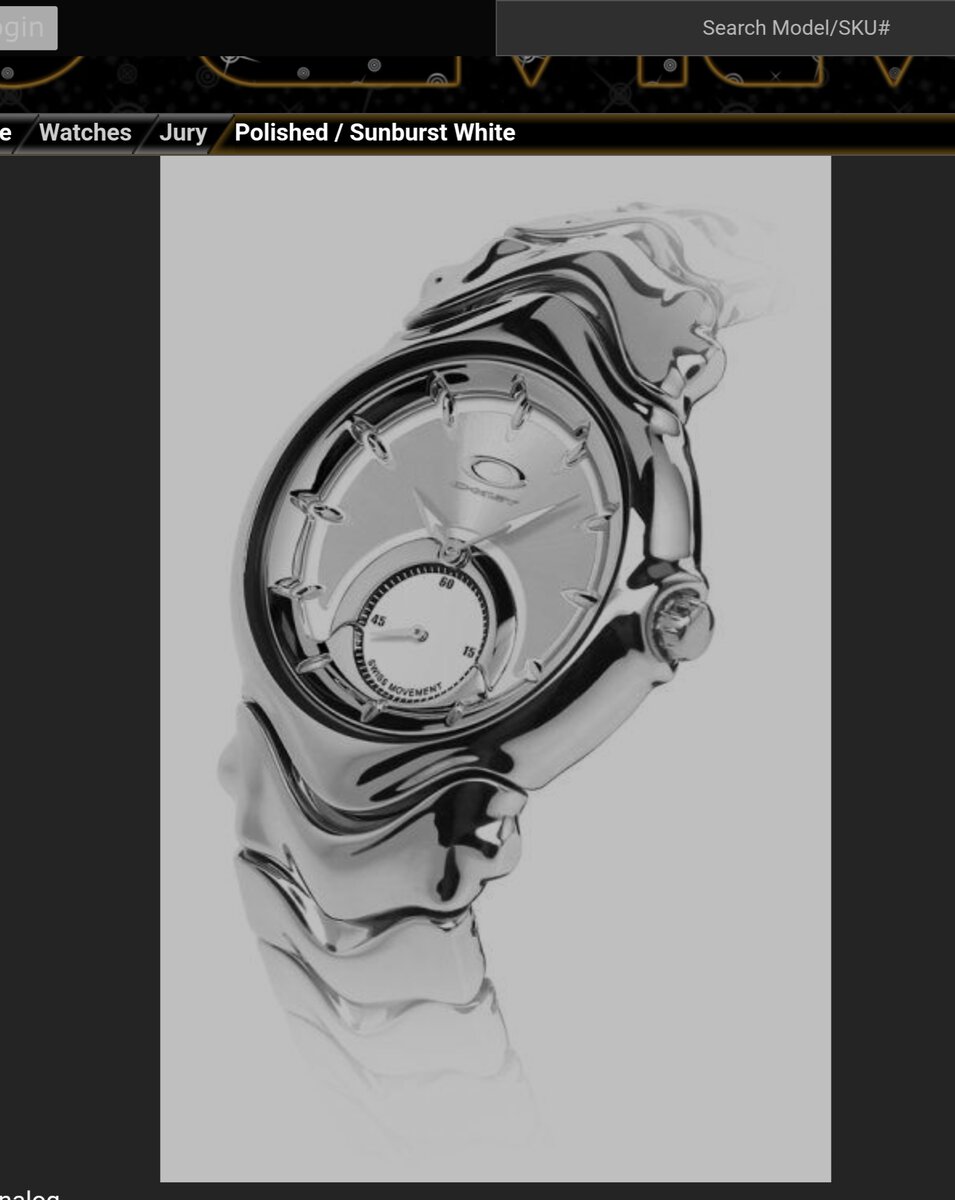
Task: Open the Watches breadcrumb
Action: pyautogui.click(x=85, y=133)
